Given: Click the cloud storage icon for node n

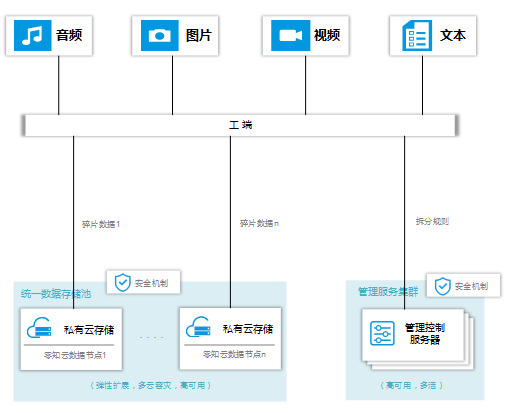Looking at the screenshot, I should click(198, 327).
